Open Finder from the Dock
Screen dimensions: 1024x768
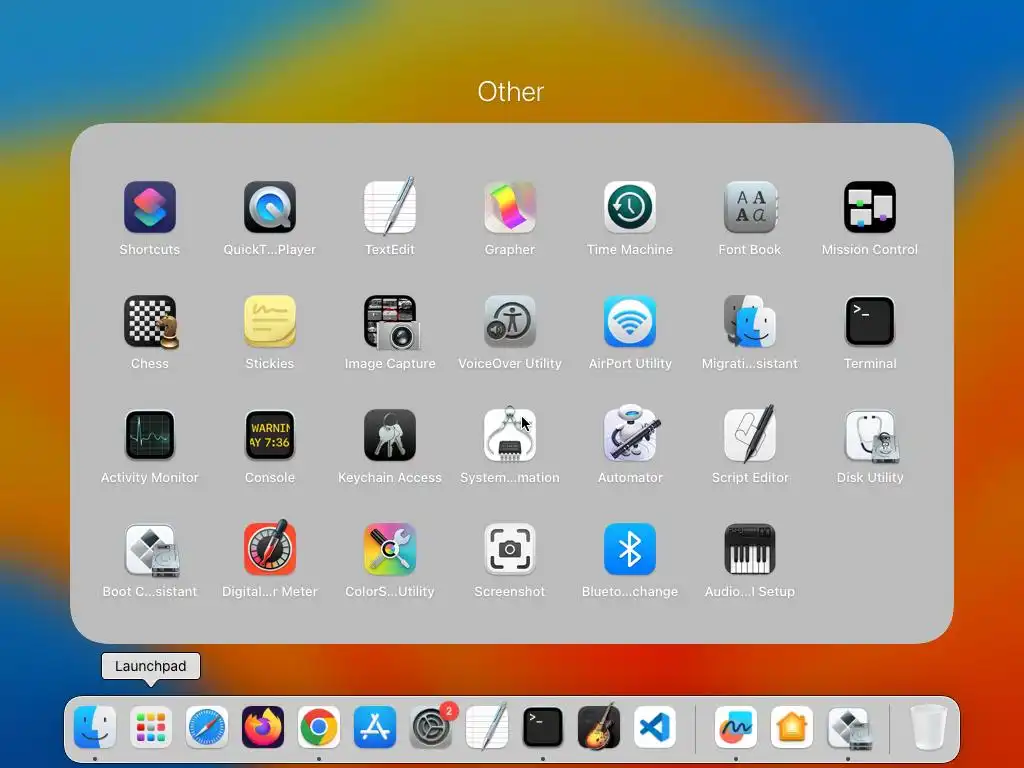95,727
